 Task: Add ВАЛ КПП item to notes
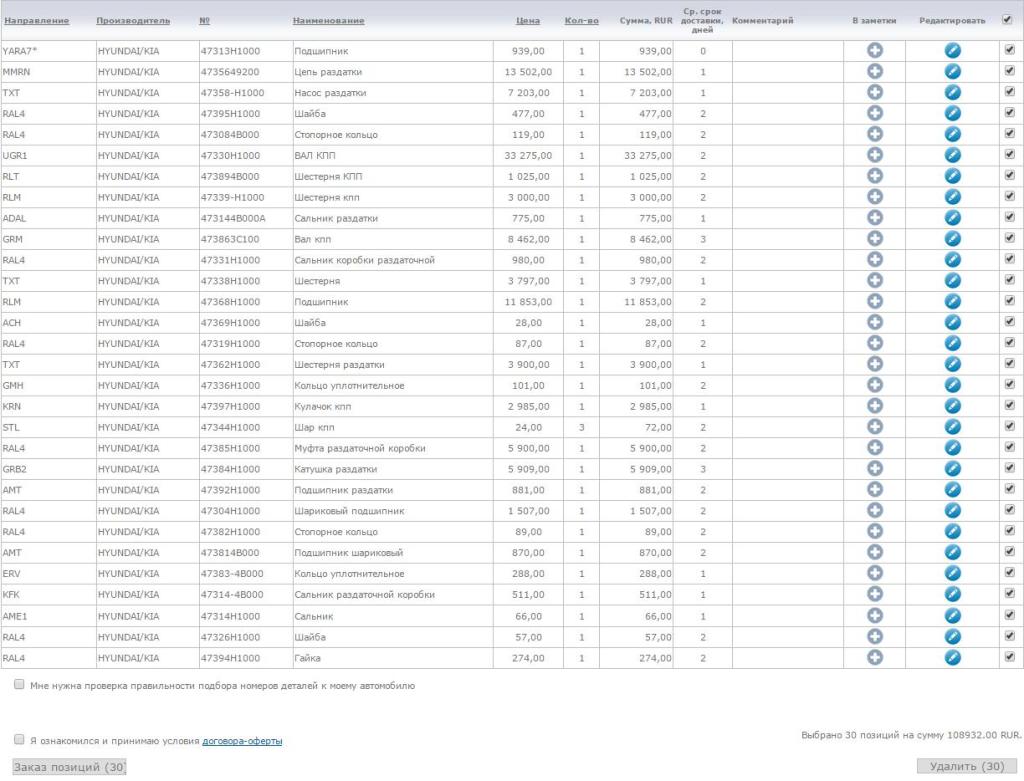(874, 155)
